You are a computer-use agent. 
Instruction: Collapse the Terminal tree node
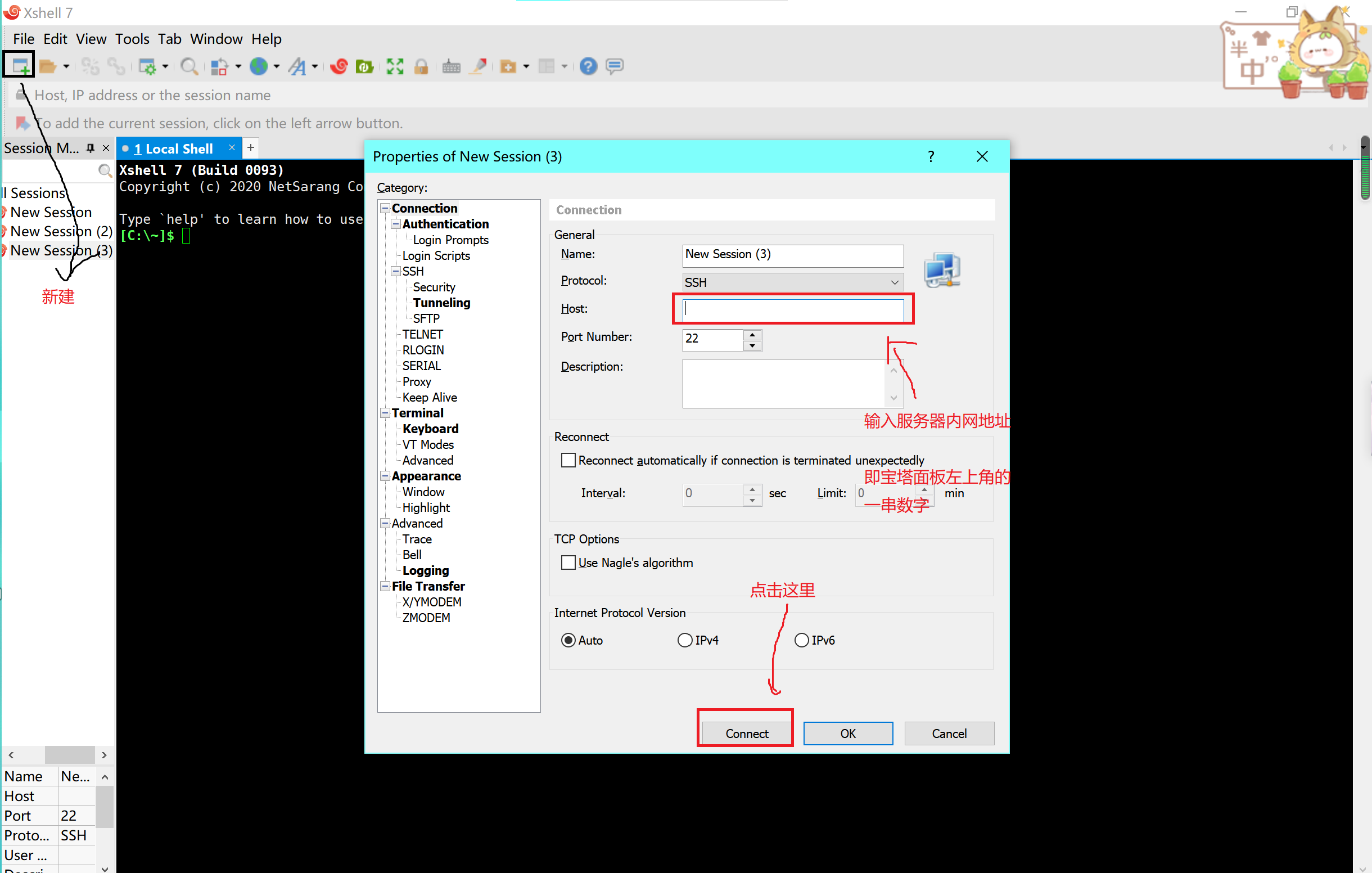tap(385, 413)
